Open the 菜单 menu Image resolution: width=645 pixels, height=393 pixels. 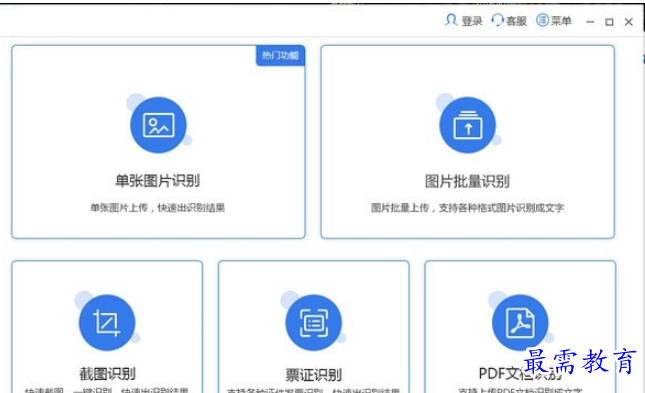561,21
